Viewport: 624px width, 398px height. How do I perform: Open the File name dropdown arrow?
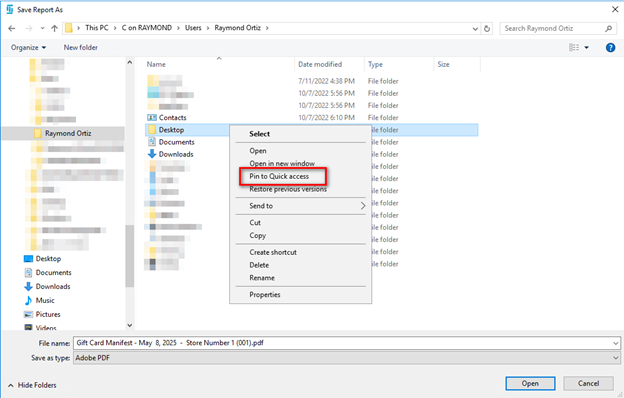coord(616,343)
